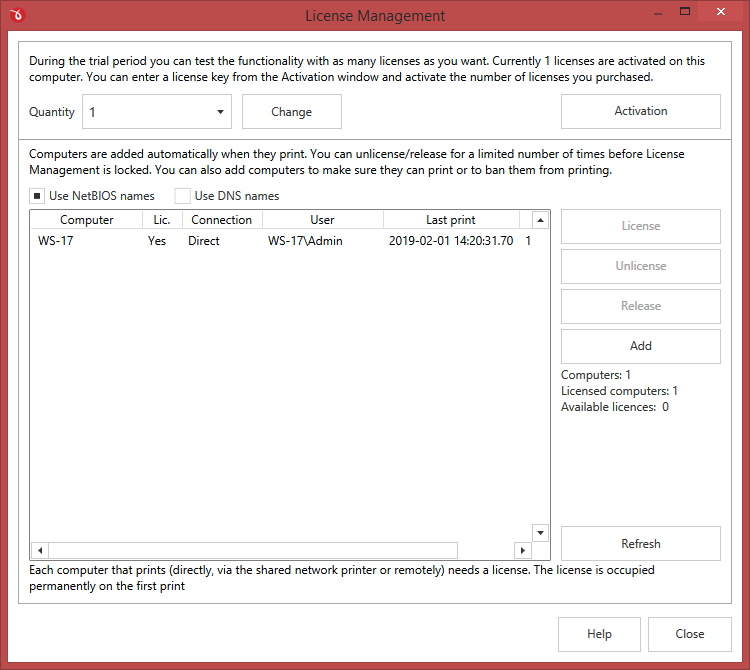Screen dimensions: 750x670
Task: Click the Unlicense button
Action: point(640,266)
